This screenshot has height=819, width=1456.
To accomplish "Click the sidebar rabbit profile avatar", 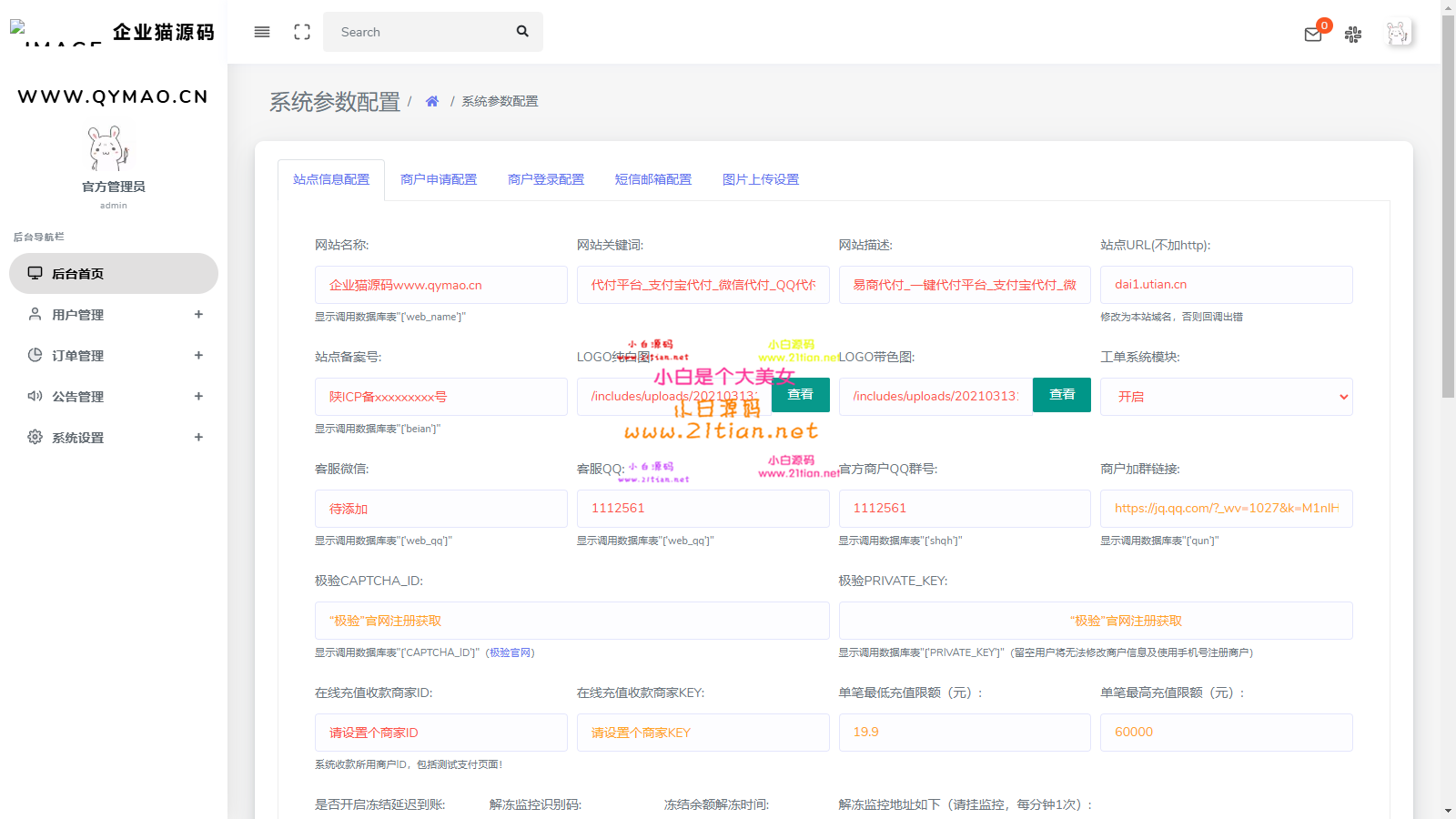I will tap(109, 149).
